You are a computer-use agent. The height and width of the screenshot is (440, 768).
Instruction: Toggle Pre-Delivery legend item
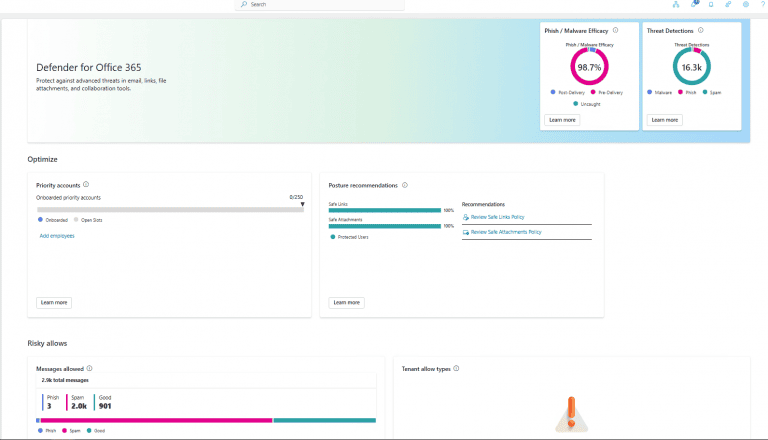point(607,92)
